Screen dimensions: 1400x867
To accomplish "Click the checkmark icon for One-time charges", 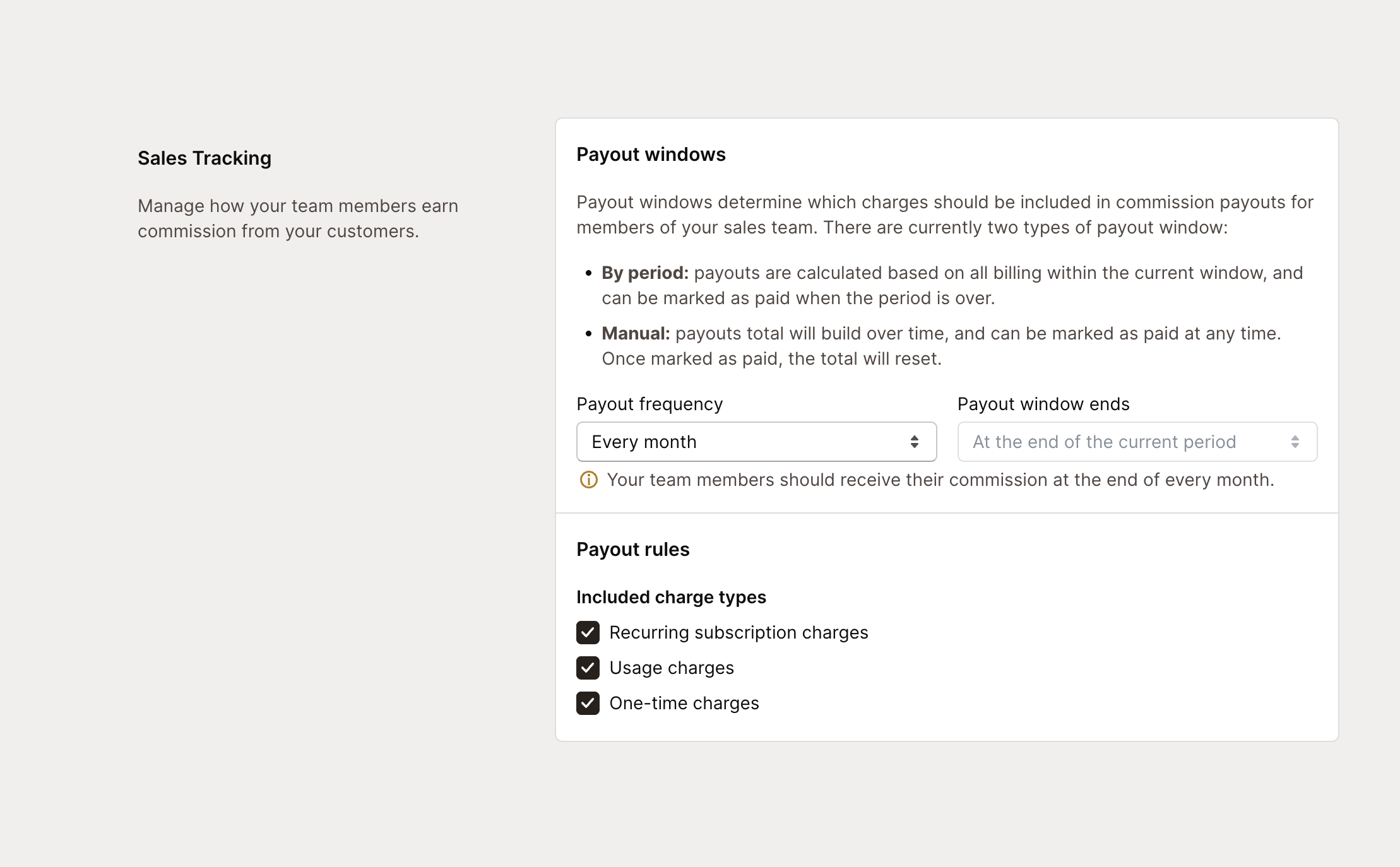I will (x=588, y=704).
